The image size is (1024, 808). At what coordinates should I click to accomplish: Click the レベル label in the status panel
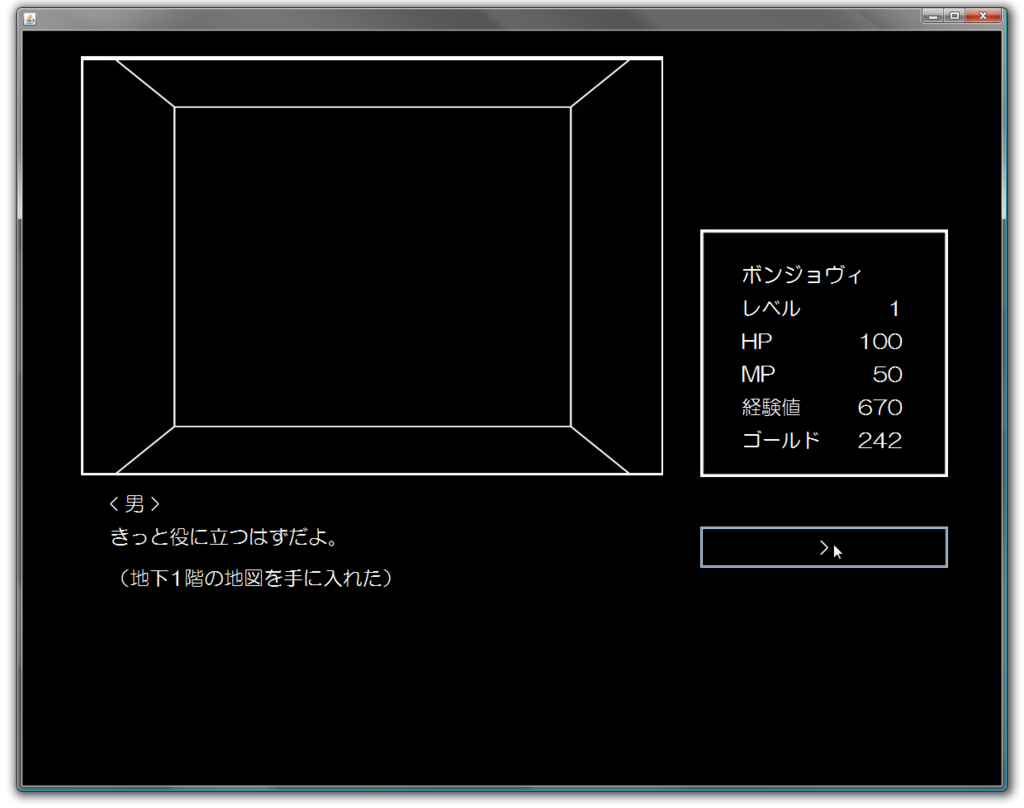(771, 308)
